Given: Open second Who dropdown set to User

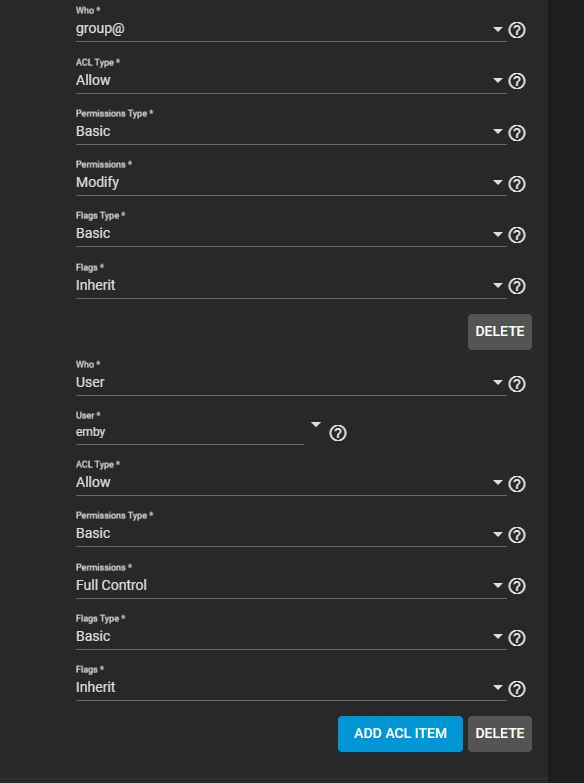Looking at the screenshot, I should pyautogui.click(x=291, y=383).
